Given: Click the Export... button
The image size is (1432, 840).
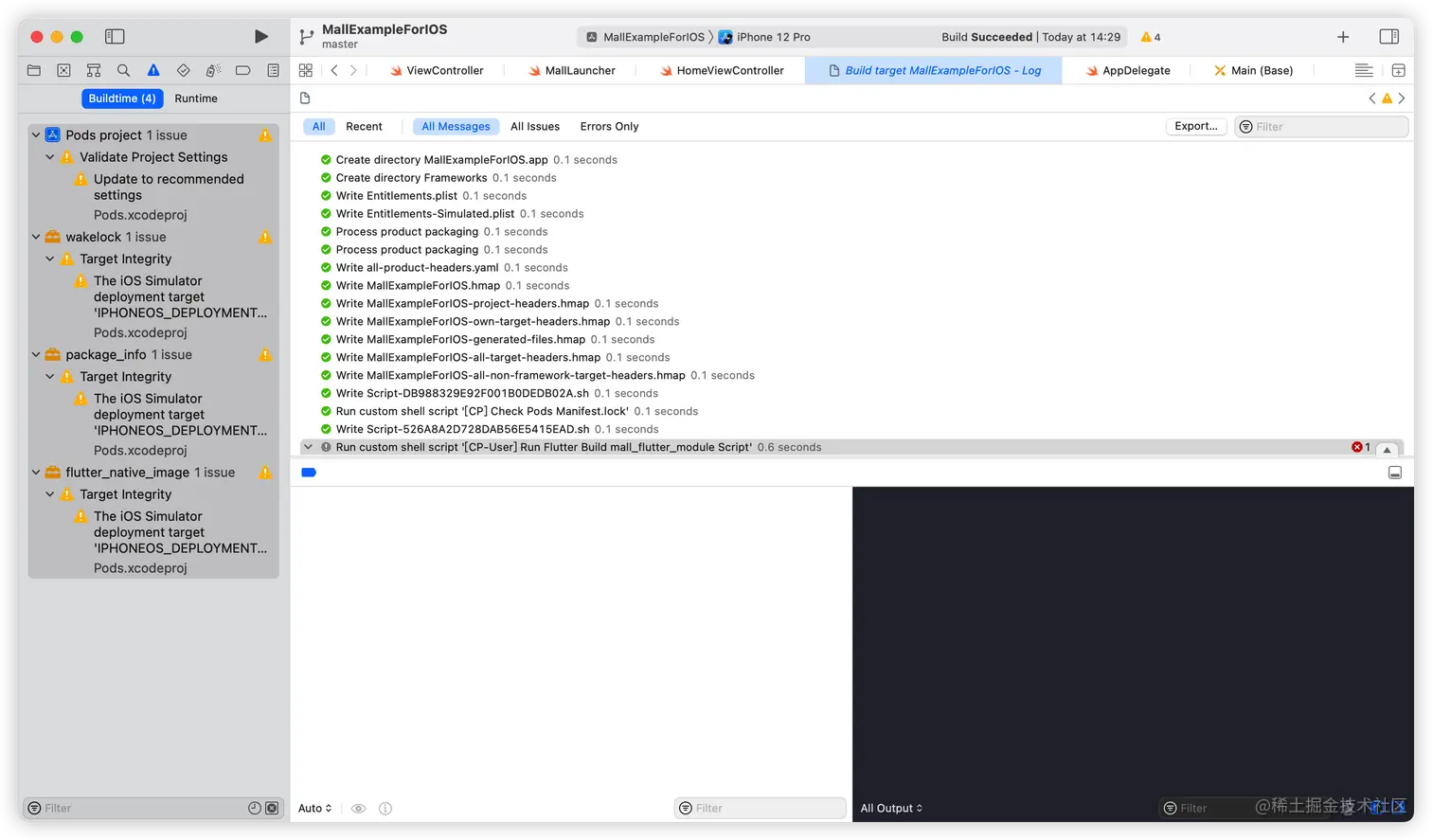Looking at the screenshot, I should pos(1196,126).
